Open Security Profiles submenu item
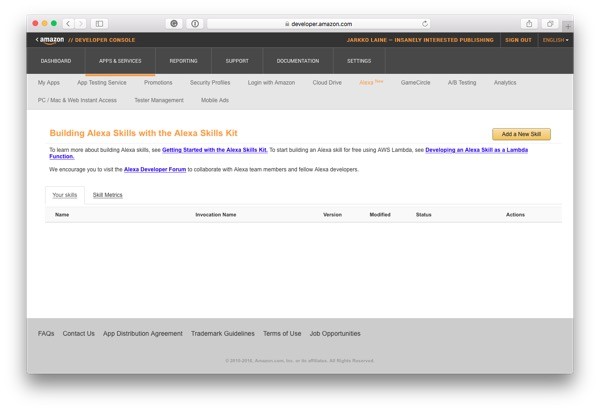 210,82
